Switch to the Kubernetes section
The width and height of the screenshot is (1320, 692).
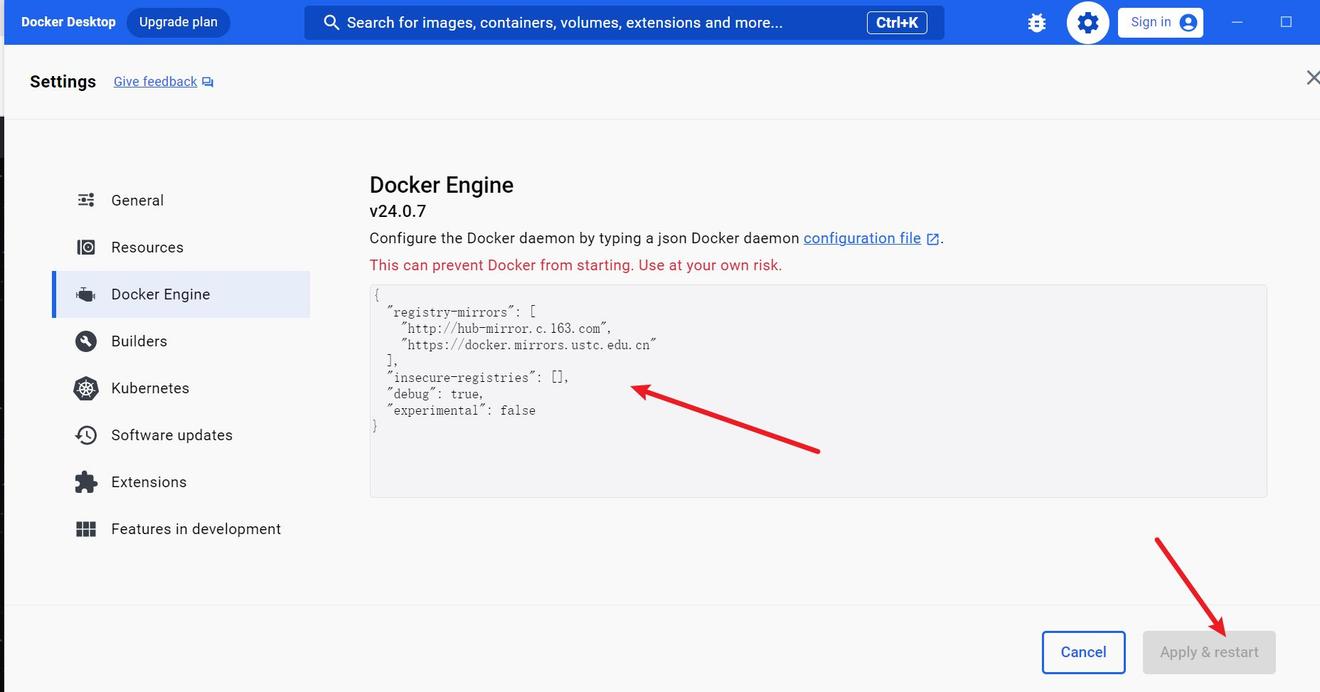150,388
